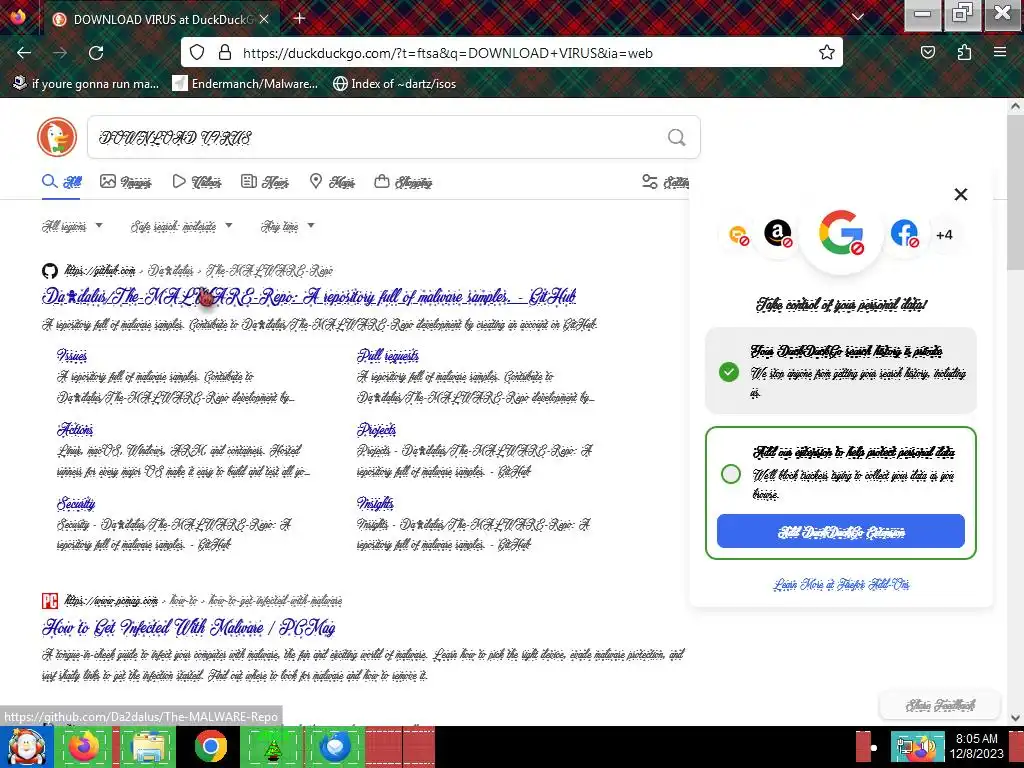Open File Explorer from the taskbar

[148, 747]
